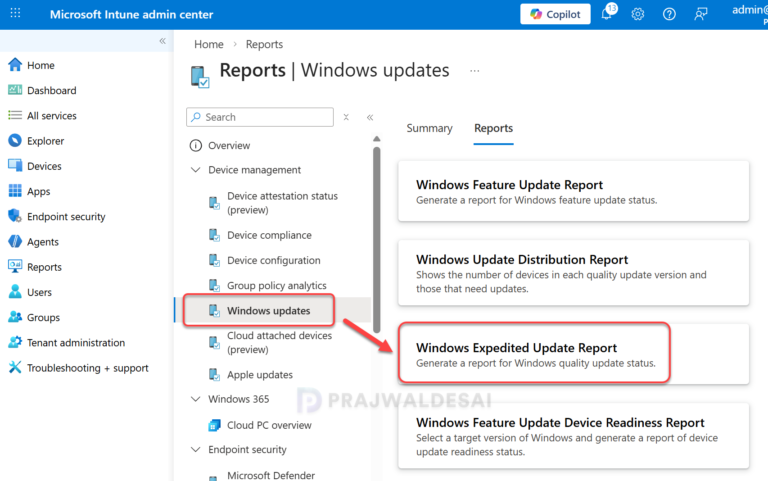Click the Troubleshooting + support tools icon
Viewport: 768px width, 481px height.
click(x=15, y=367)
